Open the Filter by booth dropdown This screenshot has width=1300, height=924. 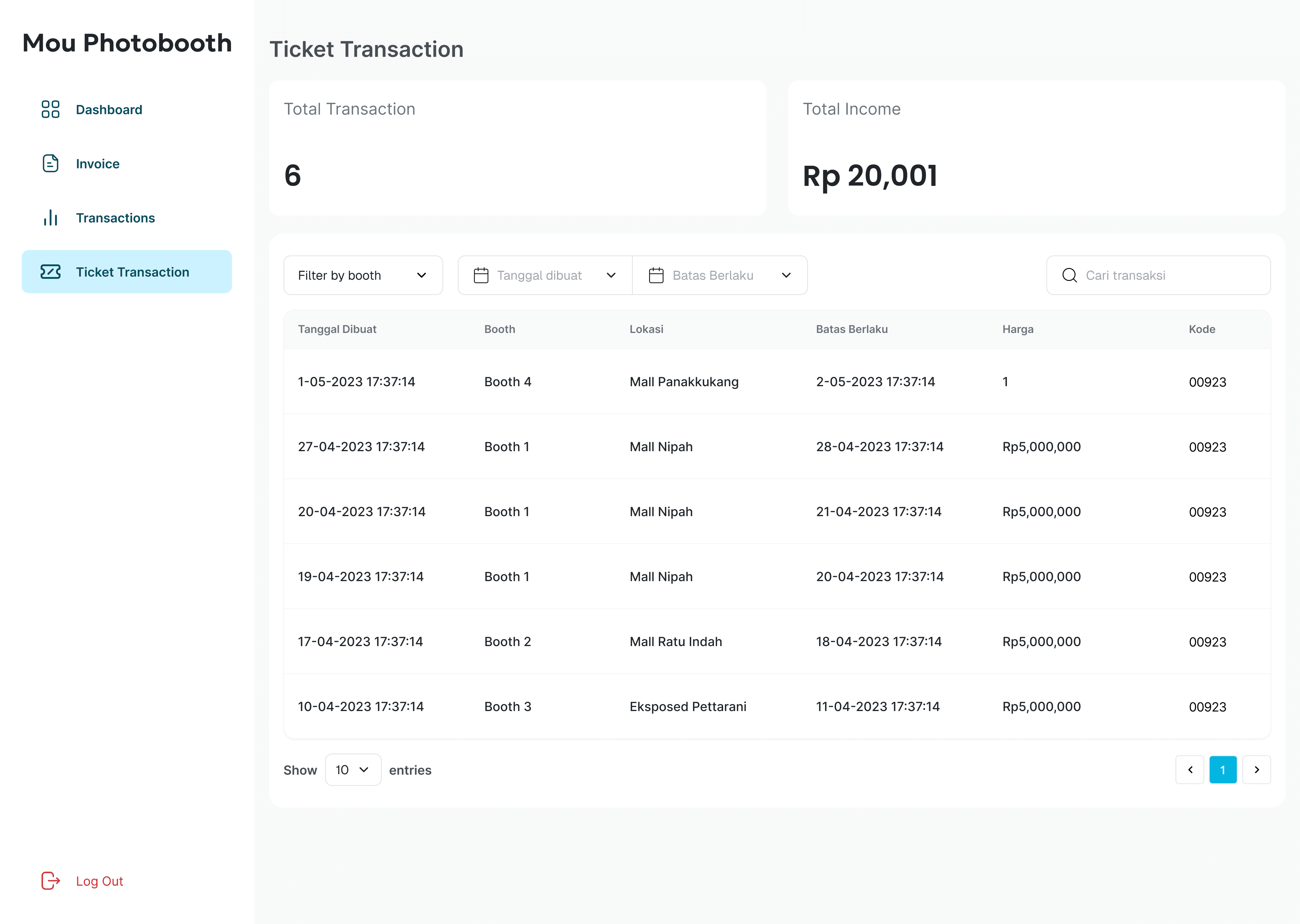[363, 276]
